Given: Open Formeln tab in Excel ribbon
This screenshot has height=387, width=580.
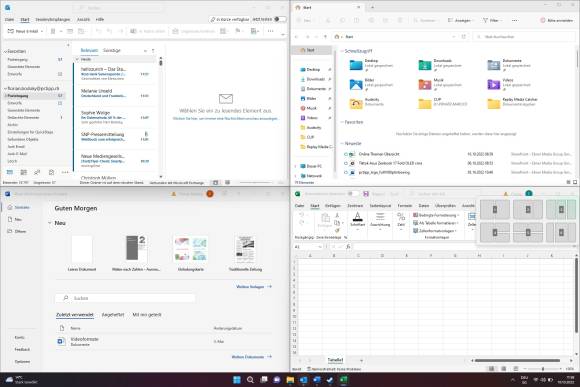Looking at the screenshot, I should click(405, 205).
